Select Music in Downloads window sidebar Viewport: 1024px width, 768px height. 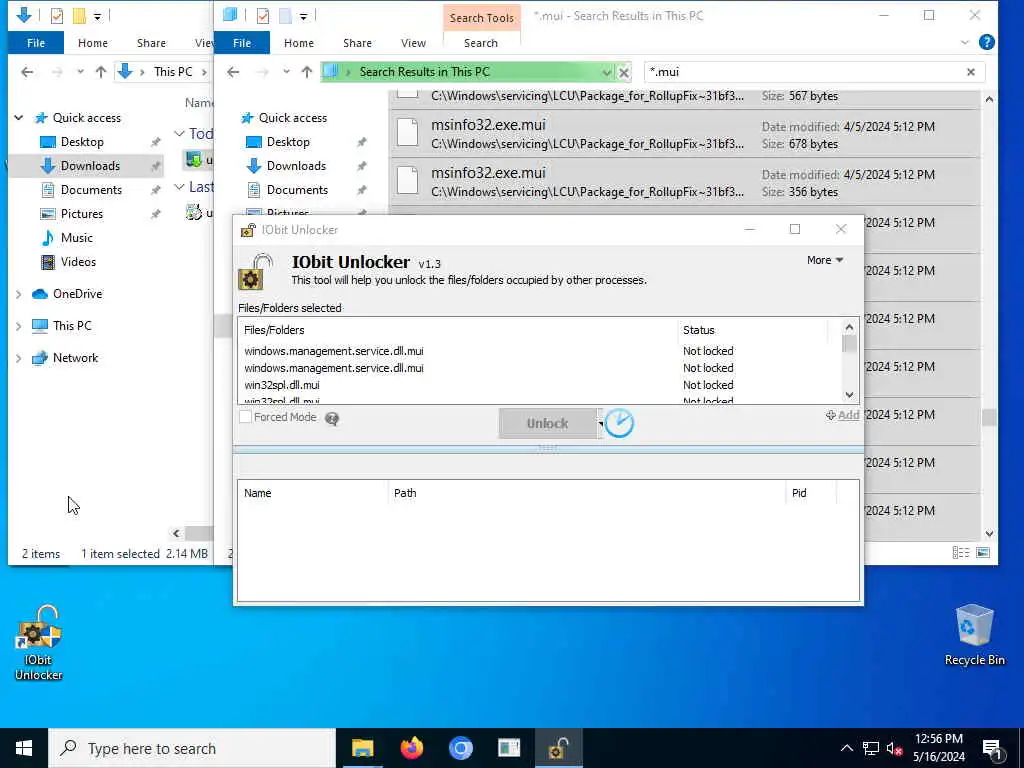pos(76,238)
